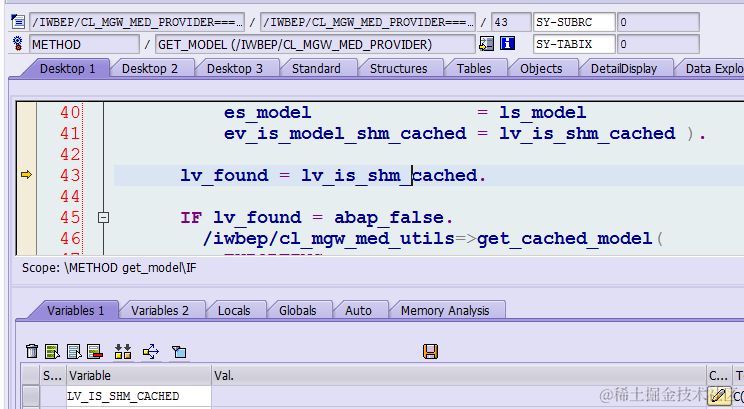Switch to the Desktop 3 tab
The image size is (744, 409).
[x=234, y=69]
